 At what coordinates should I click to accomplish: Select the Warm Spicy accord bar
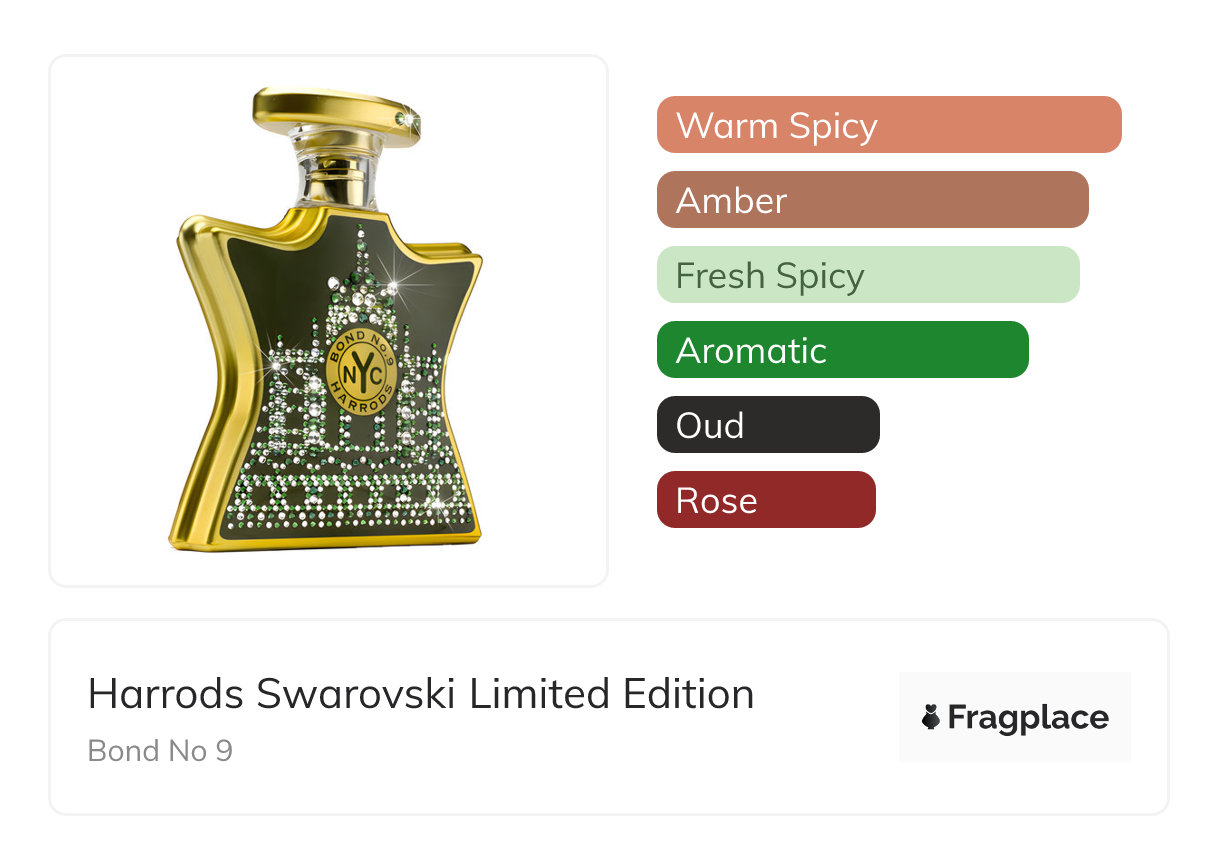[x=888, y=125]
